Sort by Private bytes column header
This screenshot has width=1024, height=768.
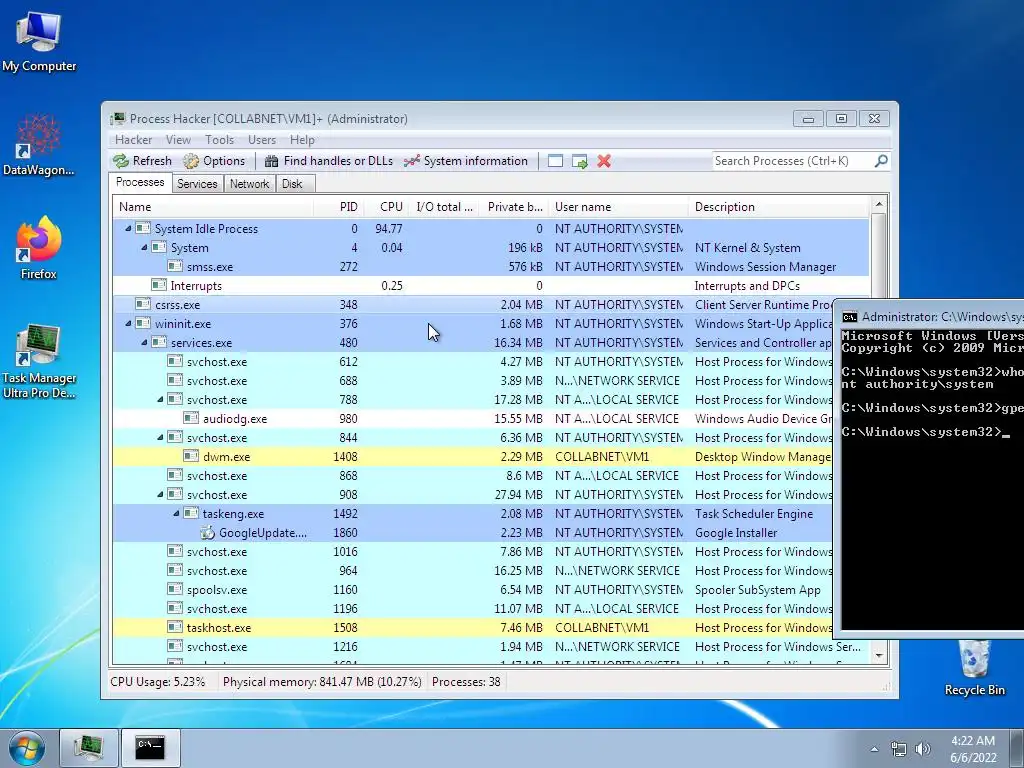coord(515,207)
